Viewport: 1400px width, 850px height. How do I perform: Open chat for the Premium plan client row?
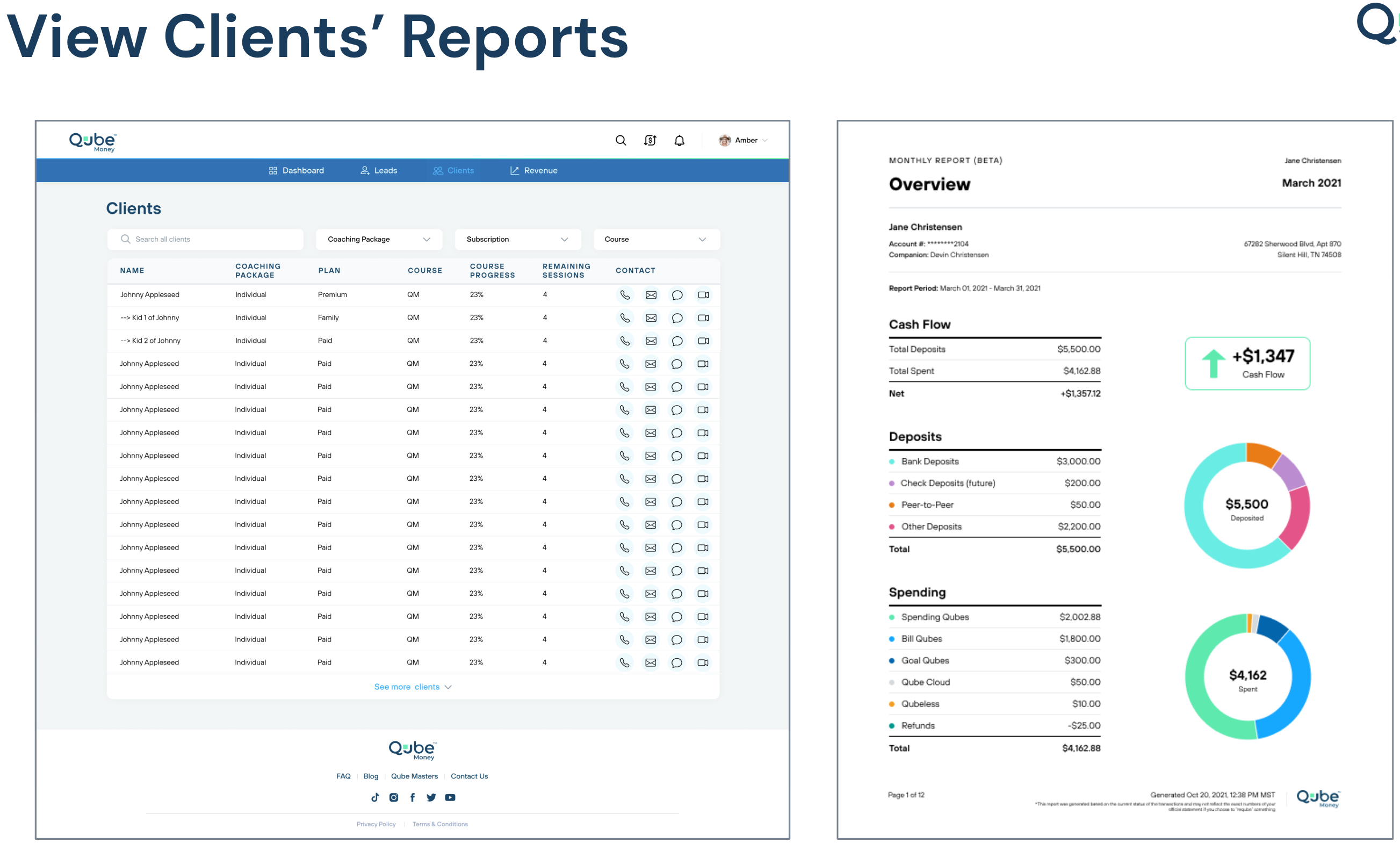pyautogui.click(x=677, y=295)
